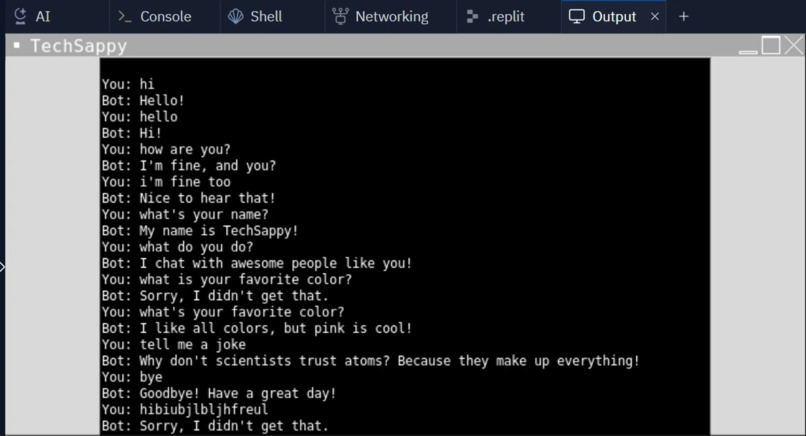Open the .replit tab
The height and width of the screenshot is (436, 806).
(x=496, y=16)
